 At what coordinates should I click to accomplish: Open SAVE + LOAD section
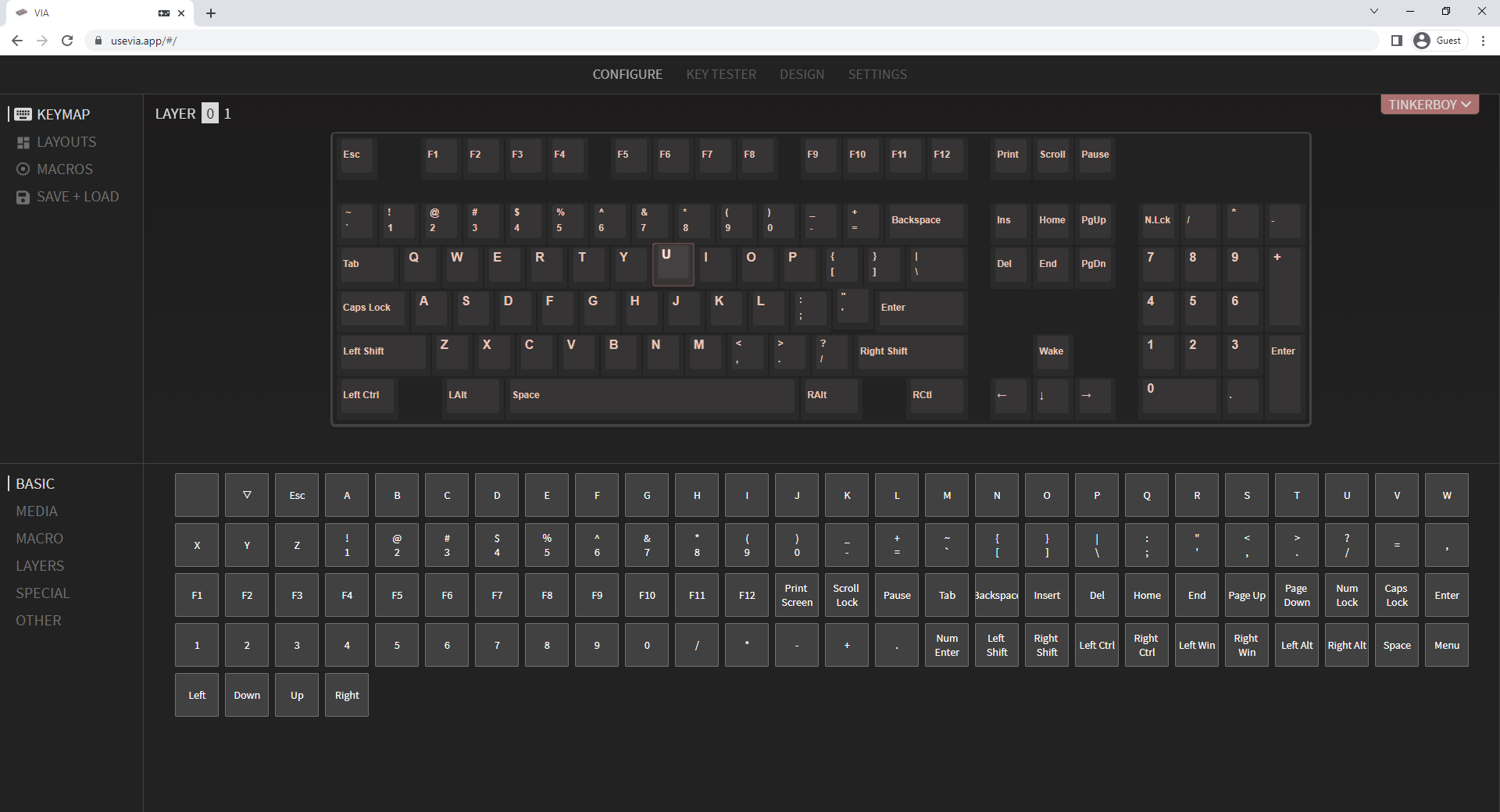(68, 197)
